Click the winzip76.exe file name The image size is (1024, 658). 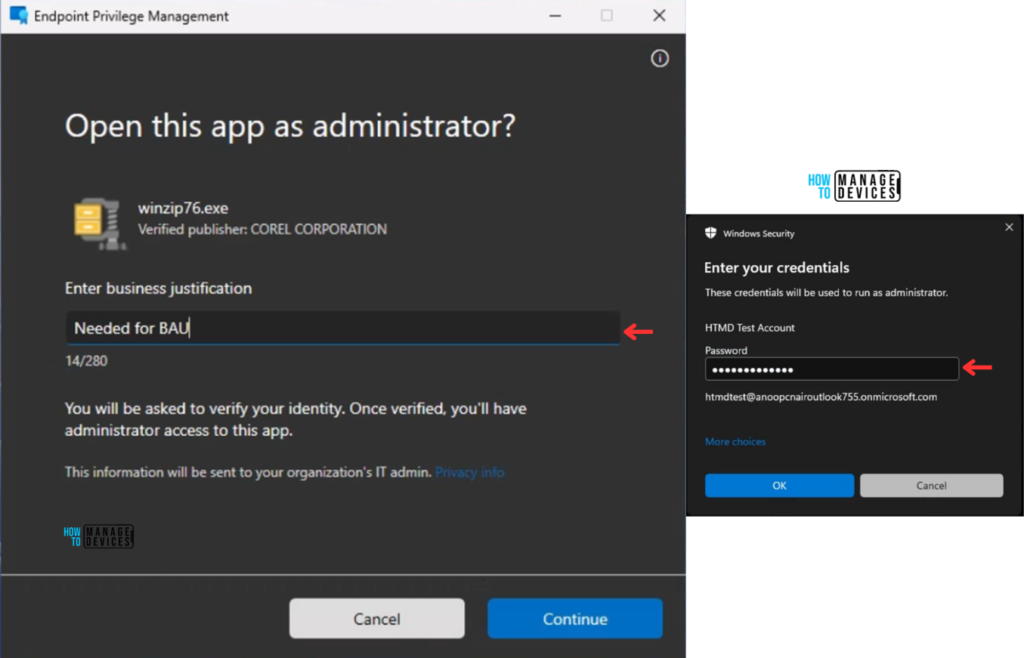coord(183,208)
